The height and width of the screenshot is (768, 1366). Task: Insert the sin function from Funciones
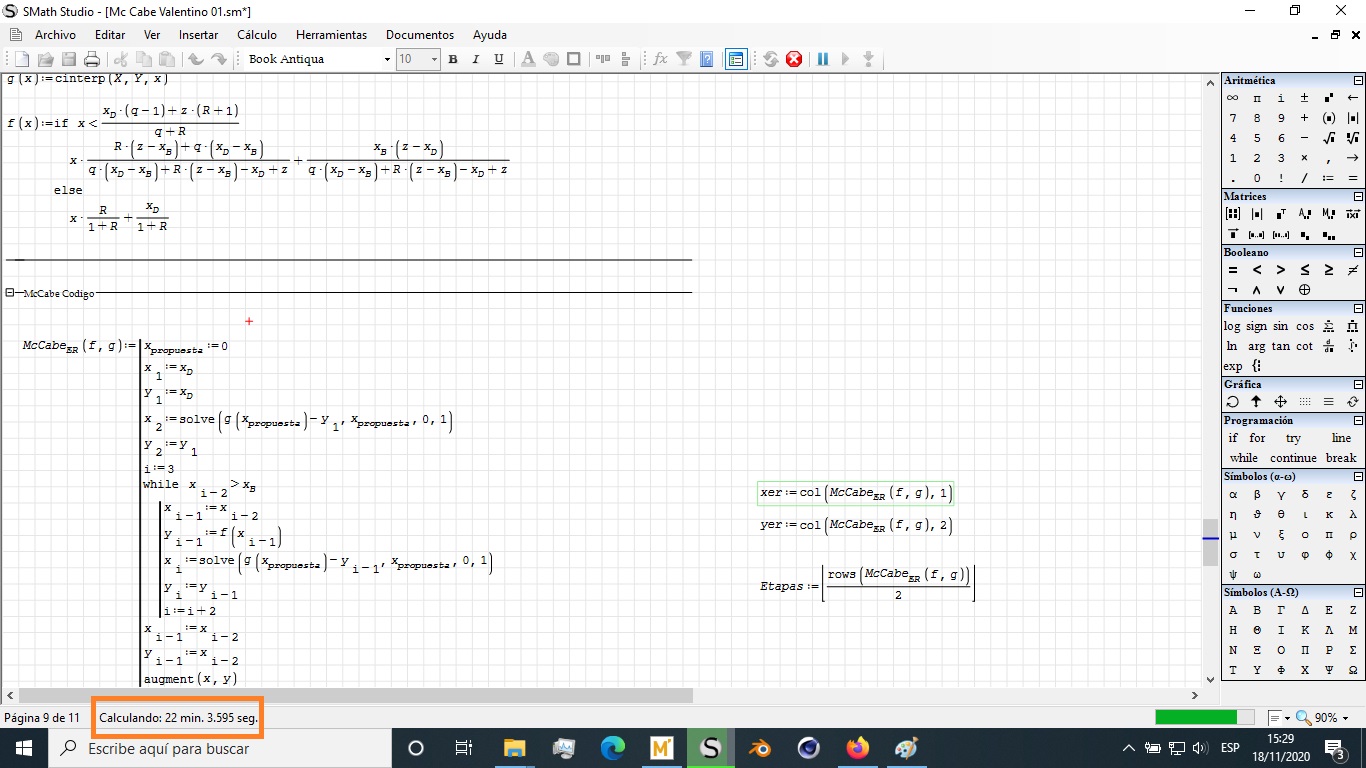click(x=1281, y=326)
